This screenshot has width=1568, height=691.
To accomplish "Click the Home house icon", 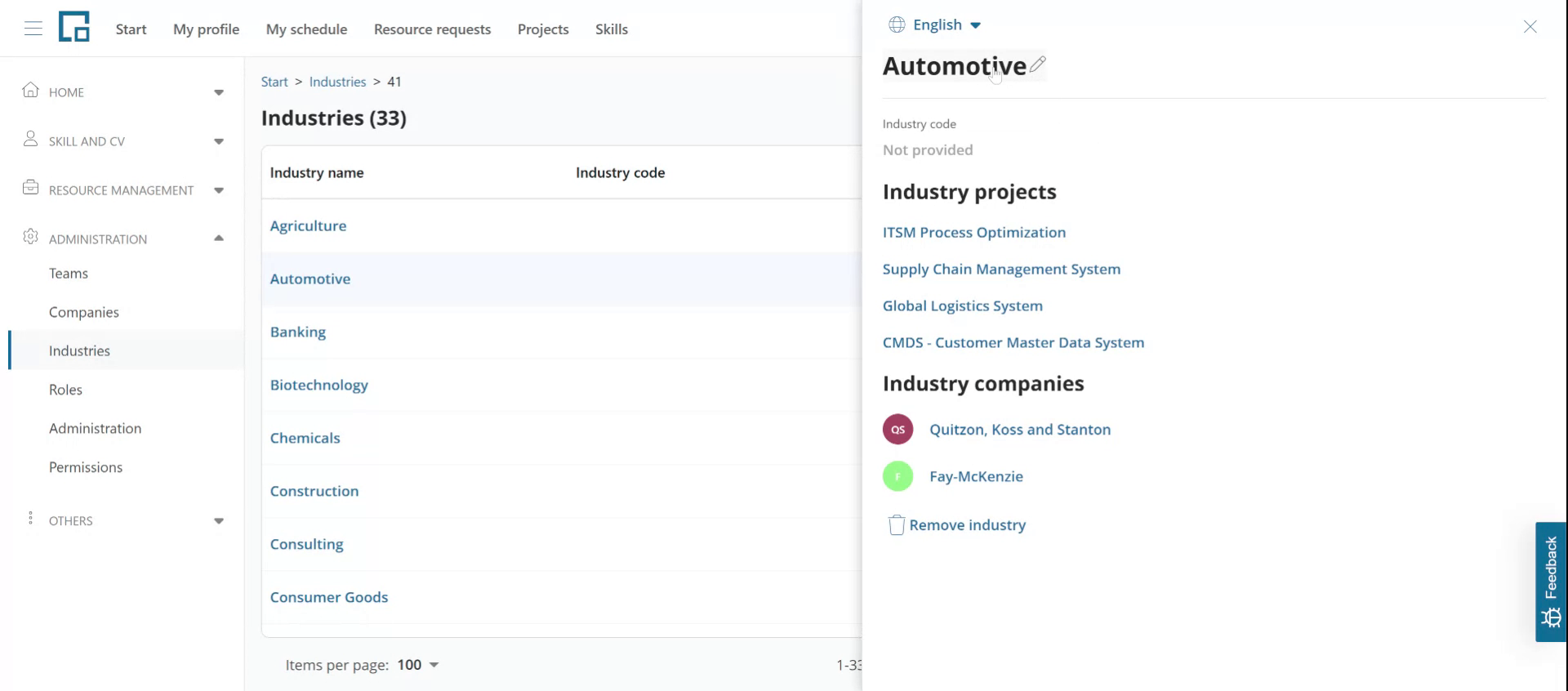I will click(30, 90).
